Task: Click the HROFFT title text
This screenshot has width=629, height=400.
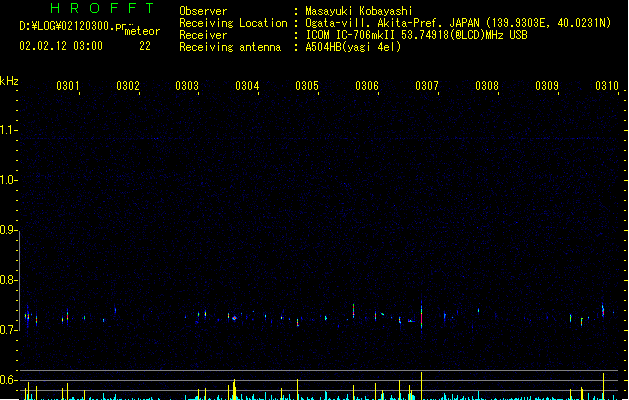Action: 102,8
